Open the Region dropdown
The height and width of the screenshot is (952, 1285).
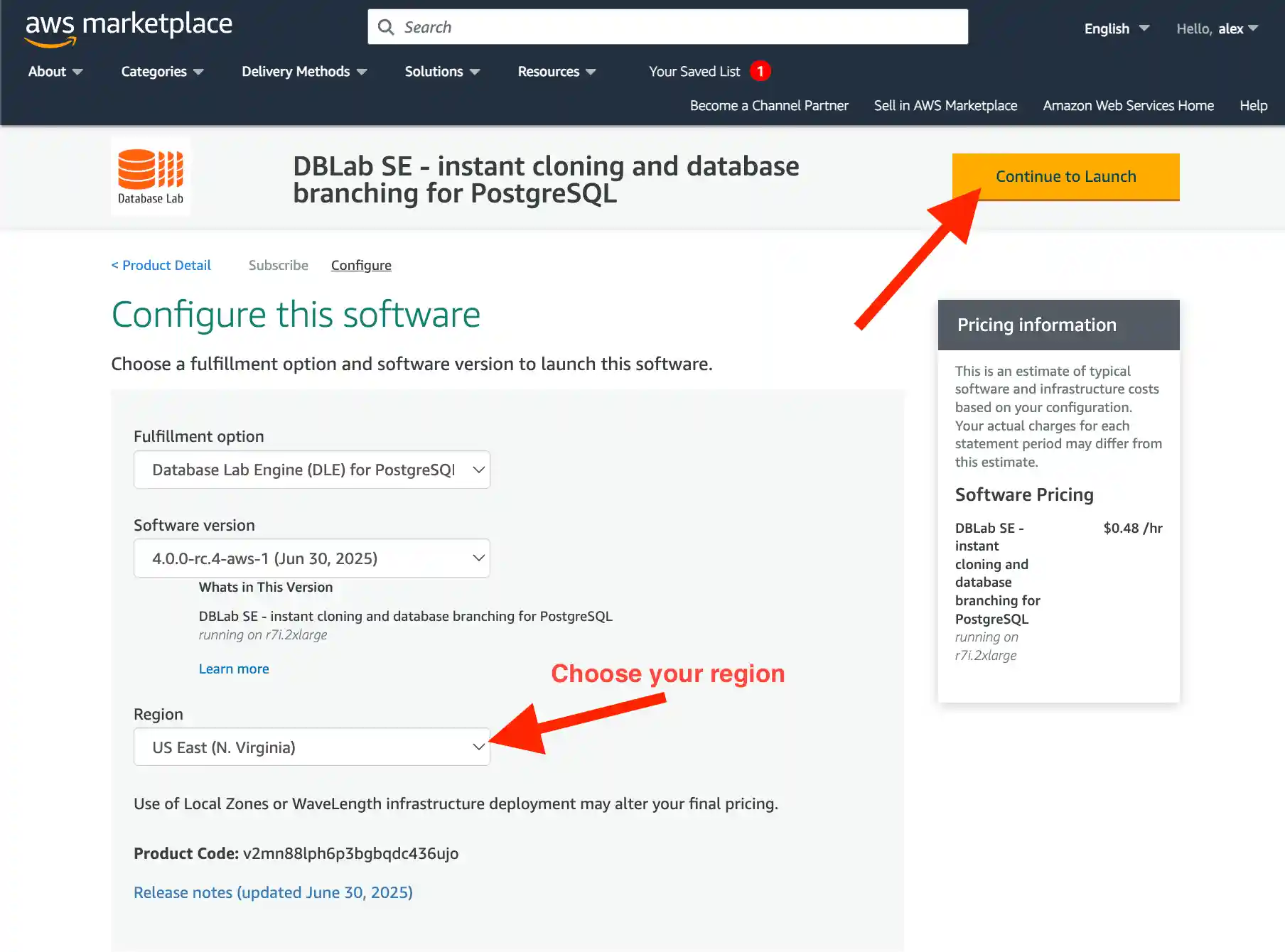[x=311, y=747]
